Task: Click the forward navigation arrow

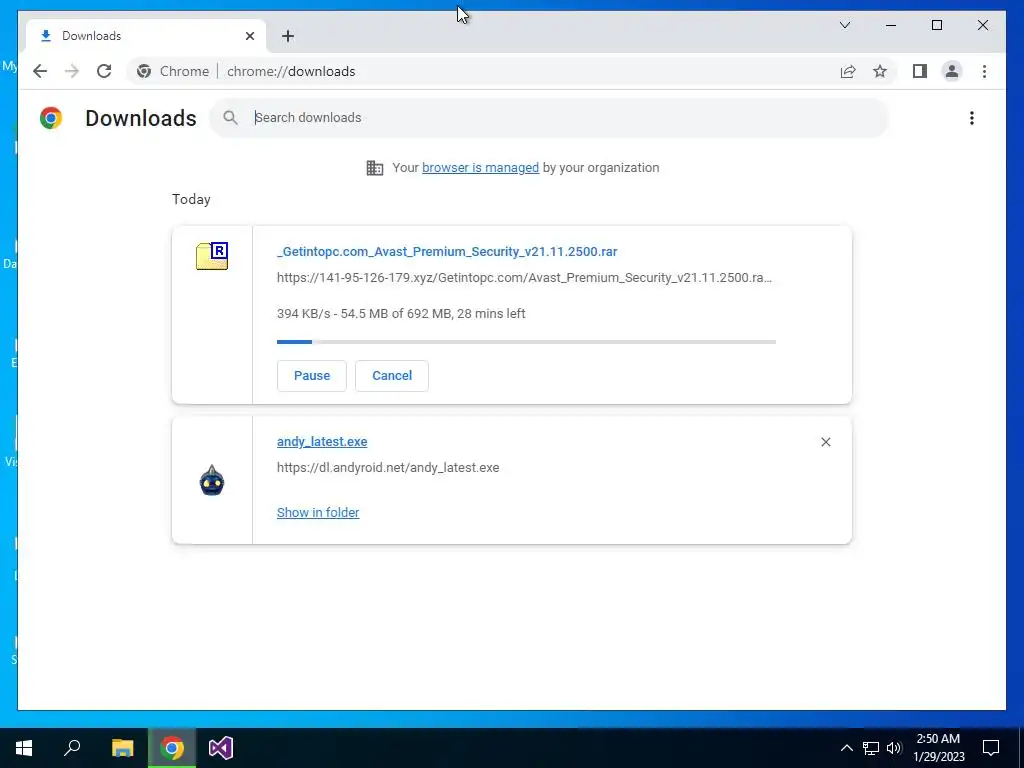Action: coord(72,71)
